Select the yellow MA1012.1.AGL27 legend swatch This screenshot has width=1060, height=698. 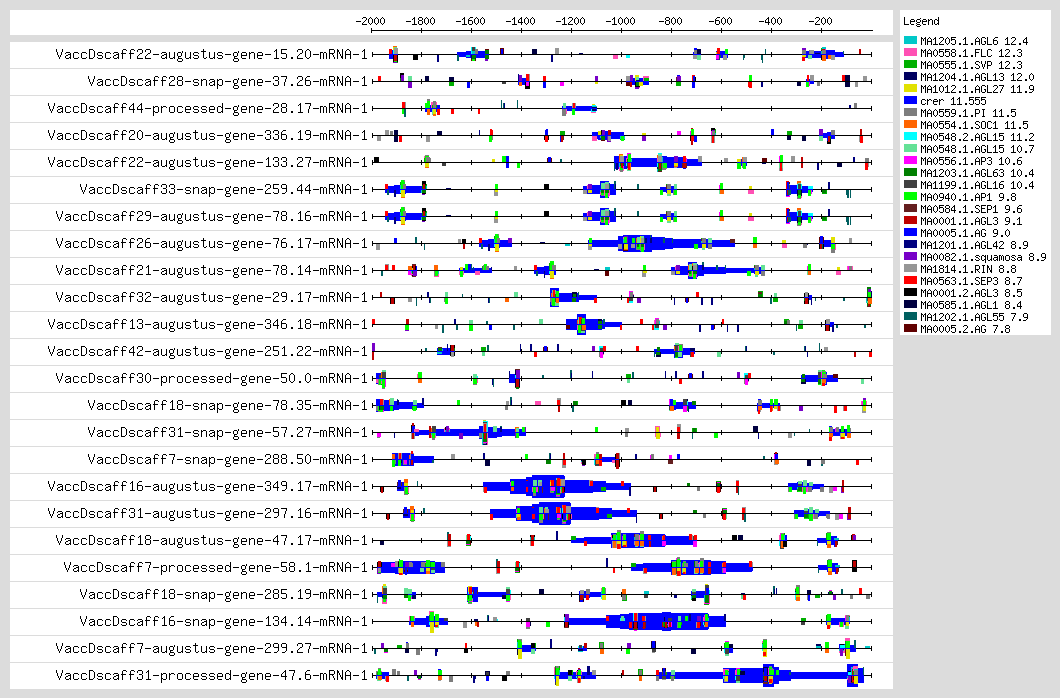click(910, 89)
